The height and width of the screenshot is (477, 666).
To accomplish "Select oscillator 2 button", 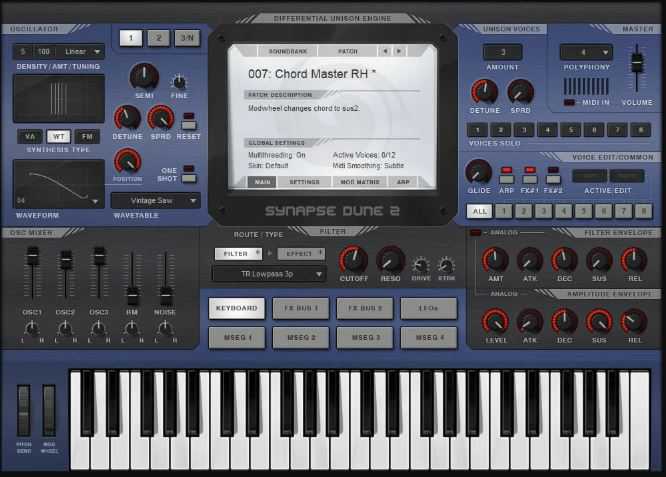I will (x=158, y=38).
